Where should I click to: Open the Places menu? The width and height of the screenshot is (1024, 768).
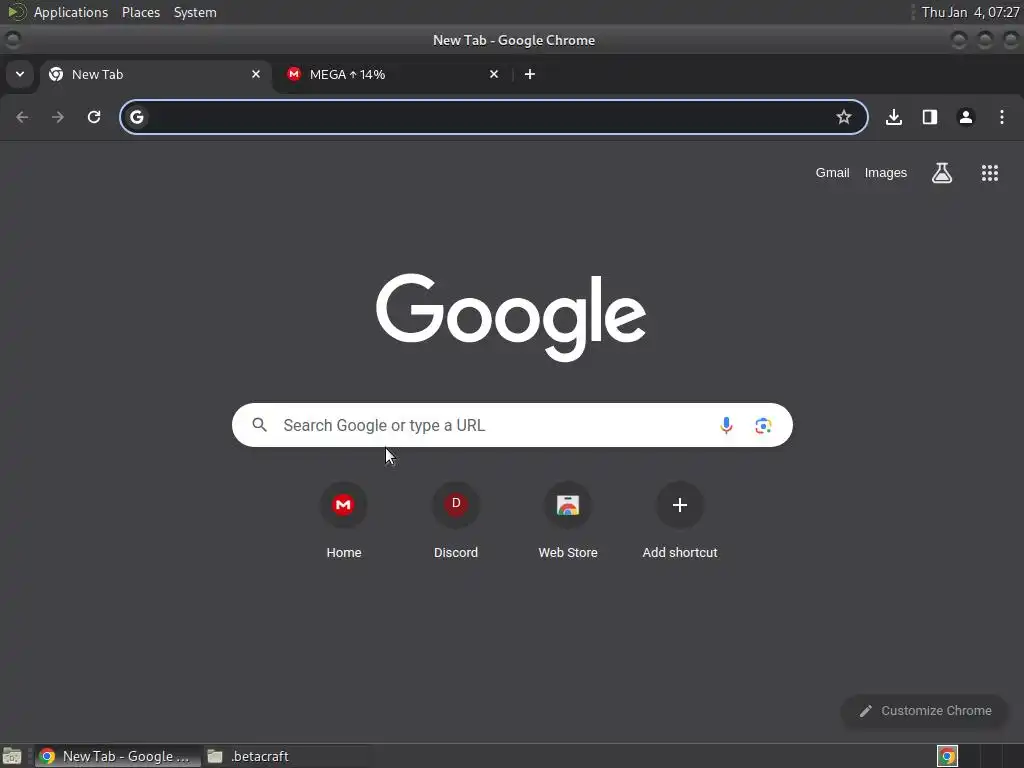click(x=141, y=12)
